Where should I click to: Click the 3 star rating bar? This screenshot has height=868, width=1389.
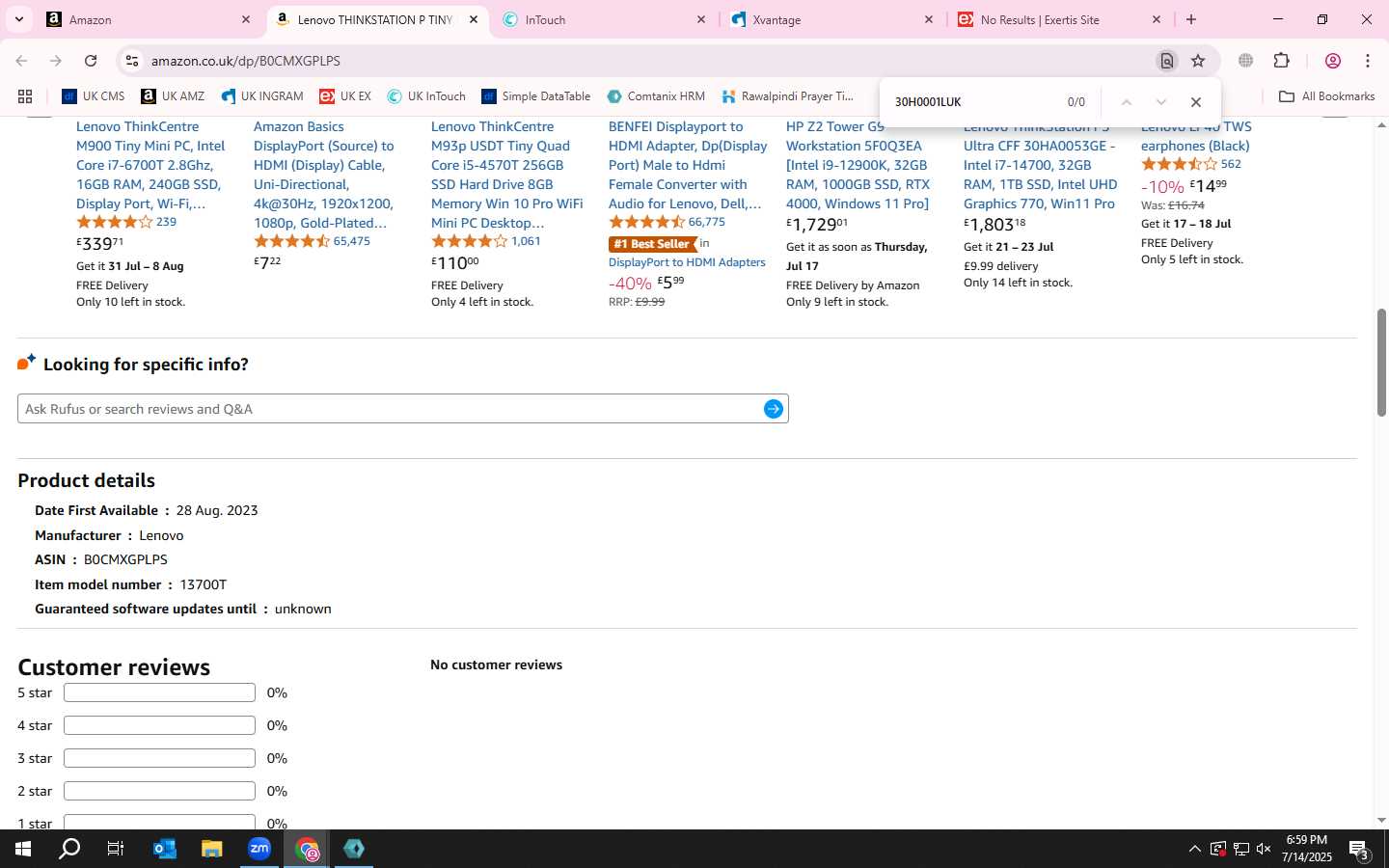(x=159, y=758)
